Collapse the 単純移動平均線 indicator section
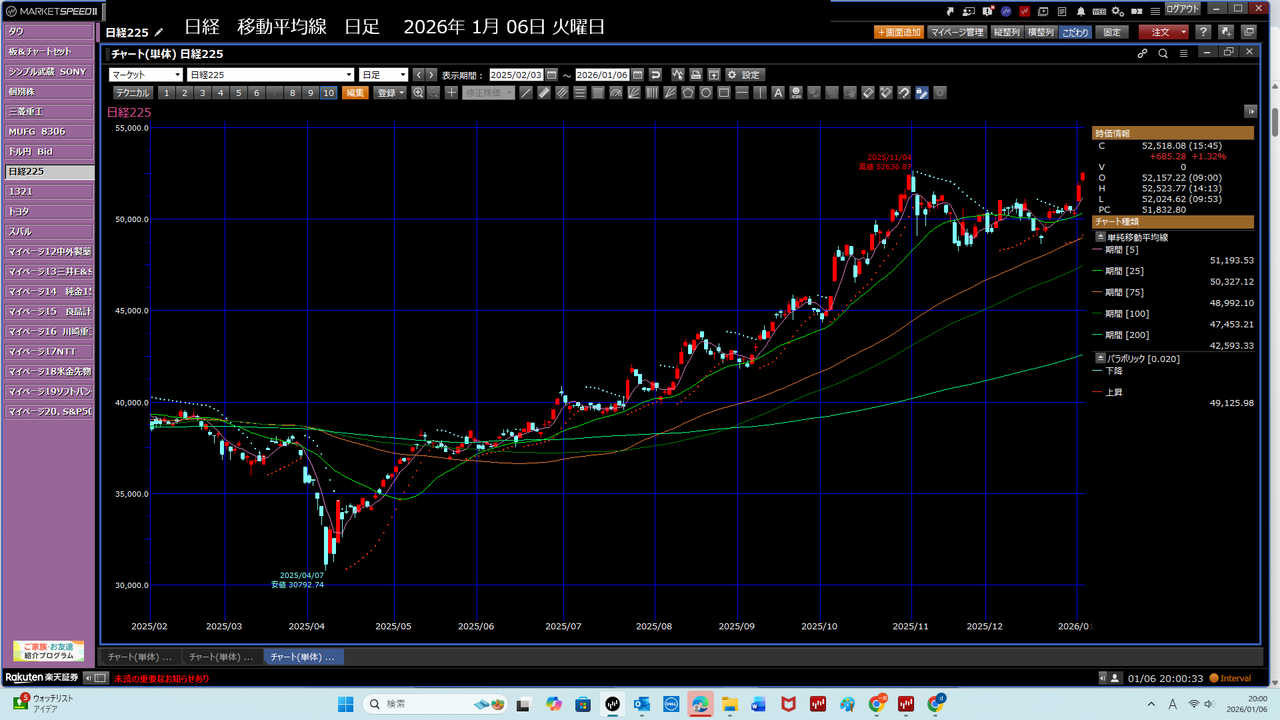1280x720 pixels. pyautogui.click(x=1101, y=237)
